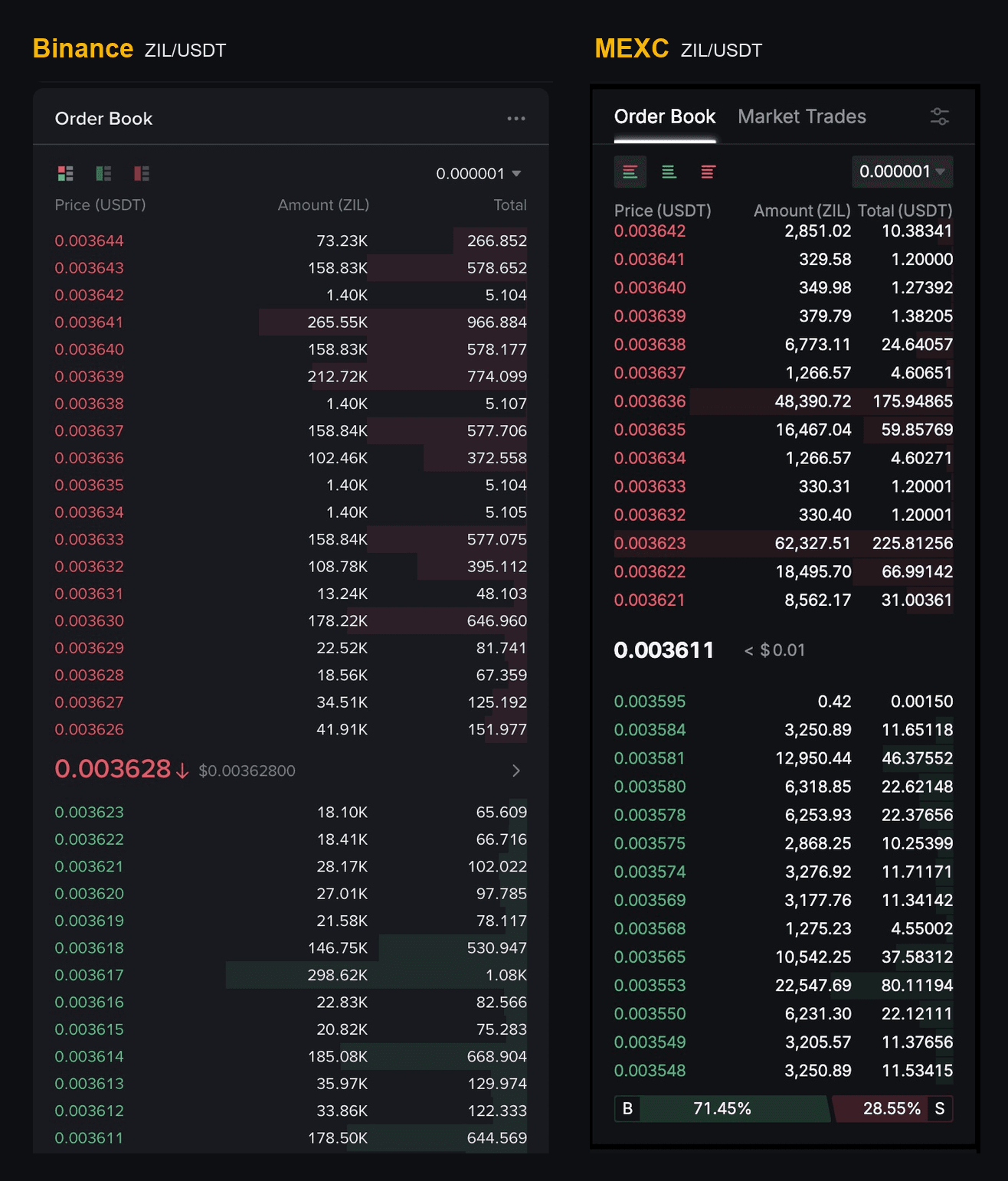The image size is (1008, 1181).
Task: Click Binance bid amount 298.62K
Action: (x=338, y=975)
